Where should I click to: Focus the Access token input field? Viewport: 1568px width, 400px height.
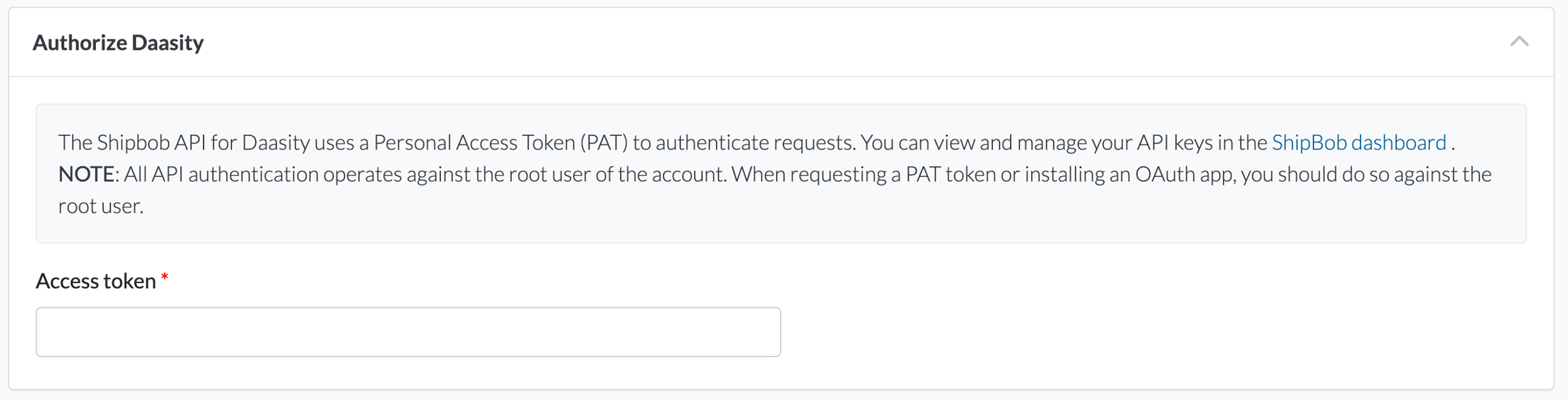408,332
